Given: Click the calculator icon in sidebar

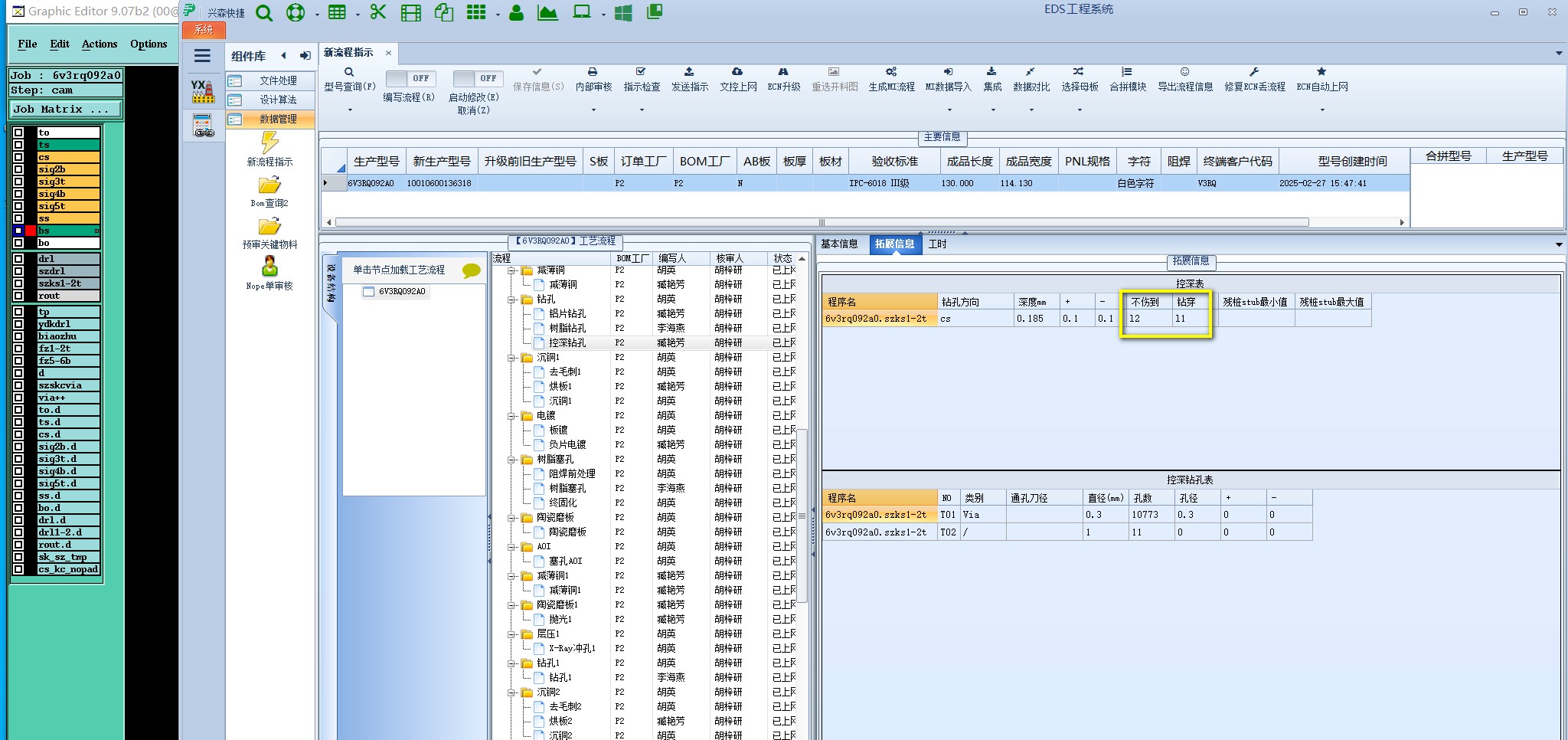Looking at the screenshot, I should (203, 125).
